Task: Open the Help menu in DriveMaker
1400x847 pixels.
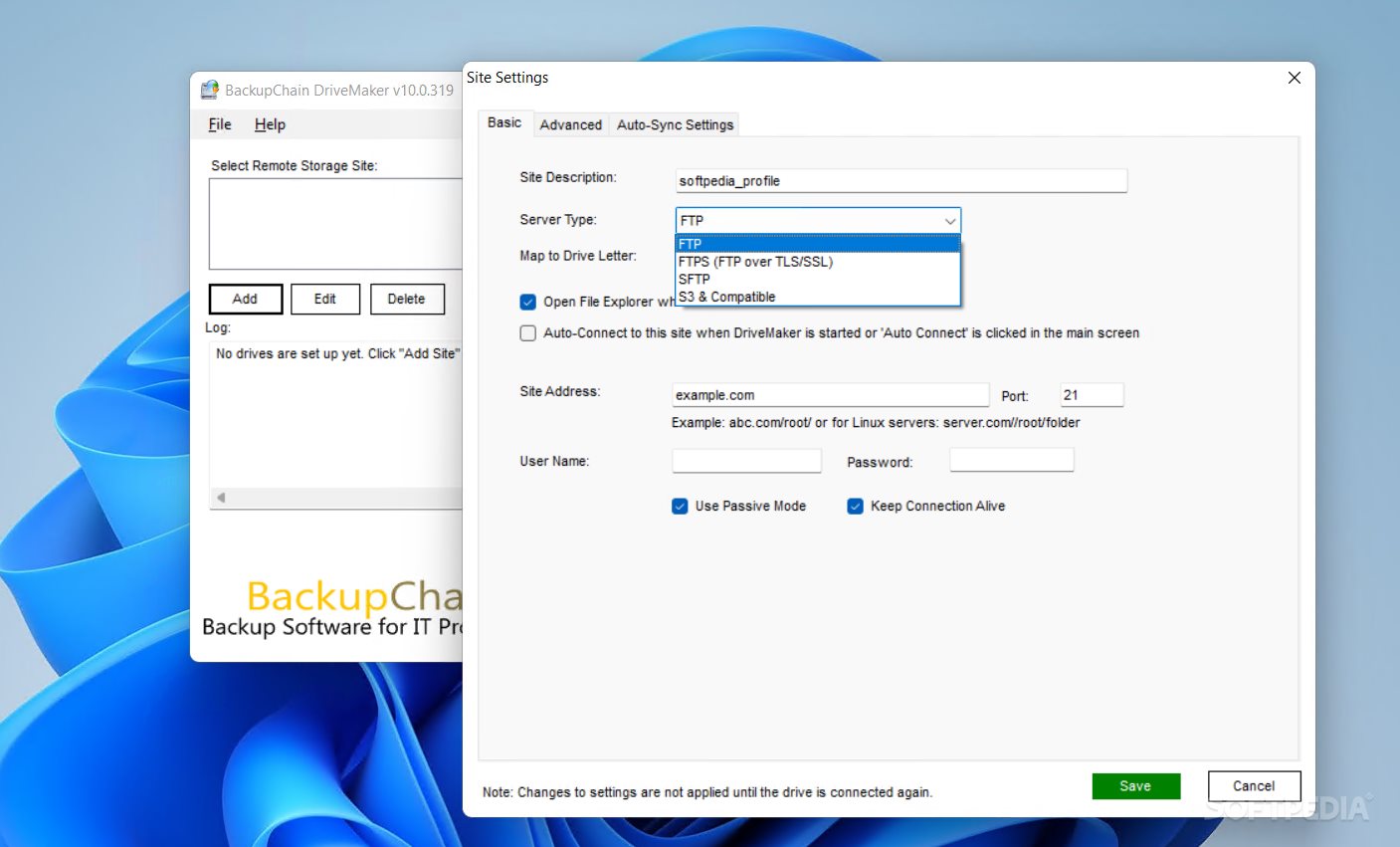Action: coord(270,124)
